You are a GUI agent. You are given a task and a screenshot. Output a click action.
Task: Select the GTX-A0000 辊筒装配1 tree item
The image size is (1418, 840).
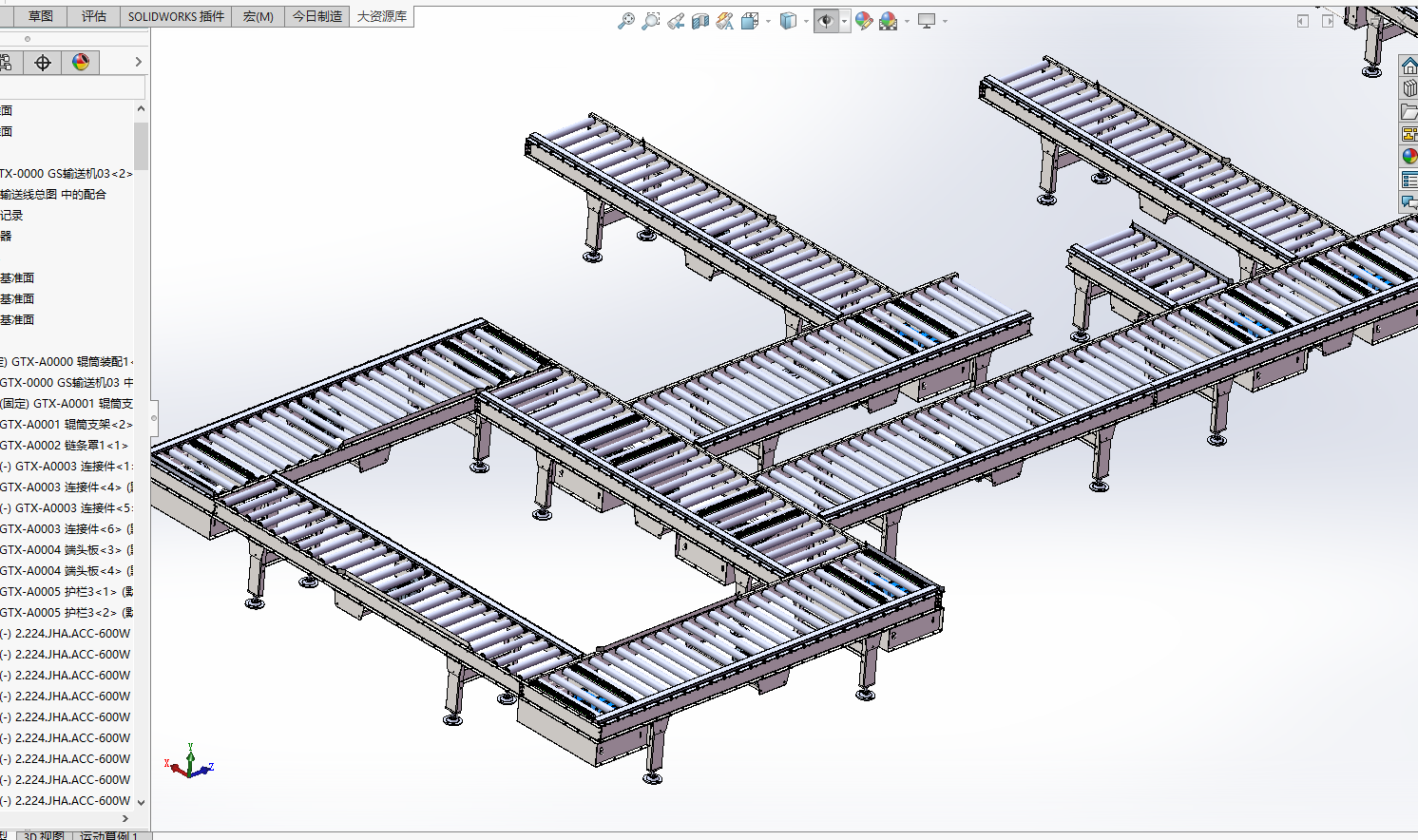67,362
